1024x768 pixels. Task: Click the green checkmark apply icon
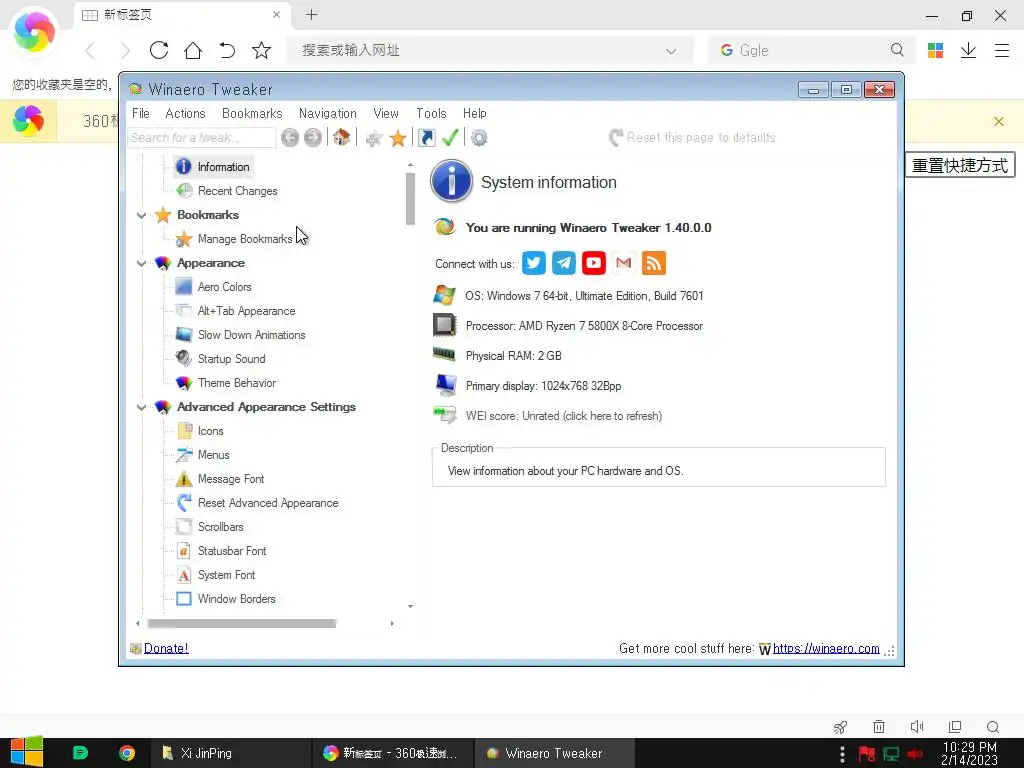tap(450, 137)
